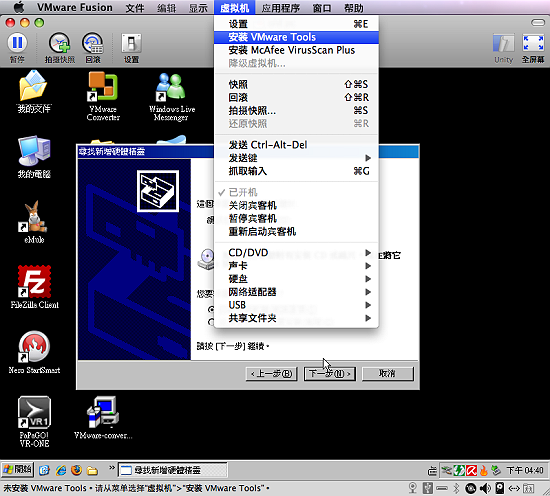The image size is (550, 496).
Task: Select 安装 McAfee VirusScan Plus menu item
Action: [x=296, y=50]
